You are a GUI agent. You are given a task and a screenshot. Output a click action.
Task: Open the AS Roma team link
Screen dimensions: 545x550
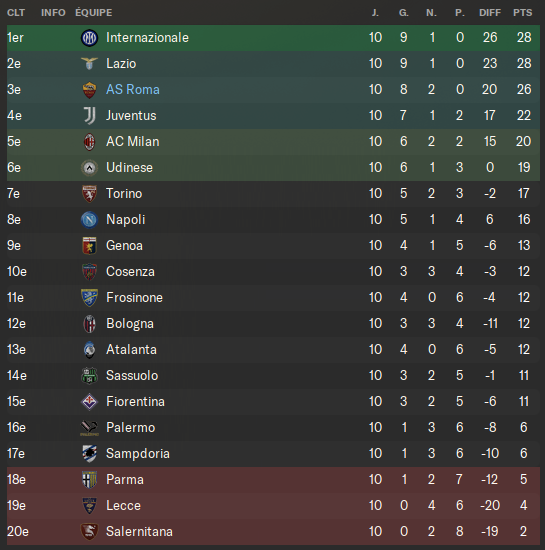point(133,89)
